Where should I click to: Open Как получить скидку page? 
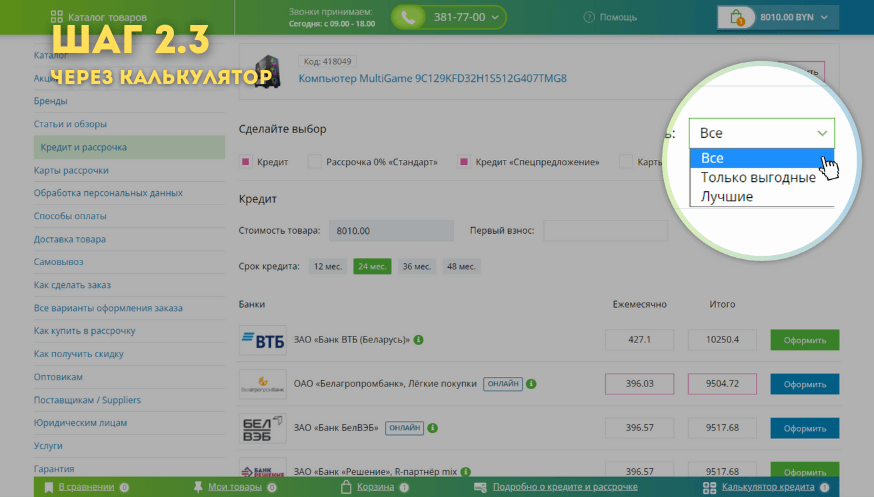pos(79,354)
